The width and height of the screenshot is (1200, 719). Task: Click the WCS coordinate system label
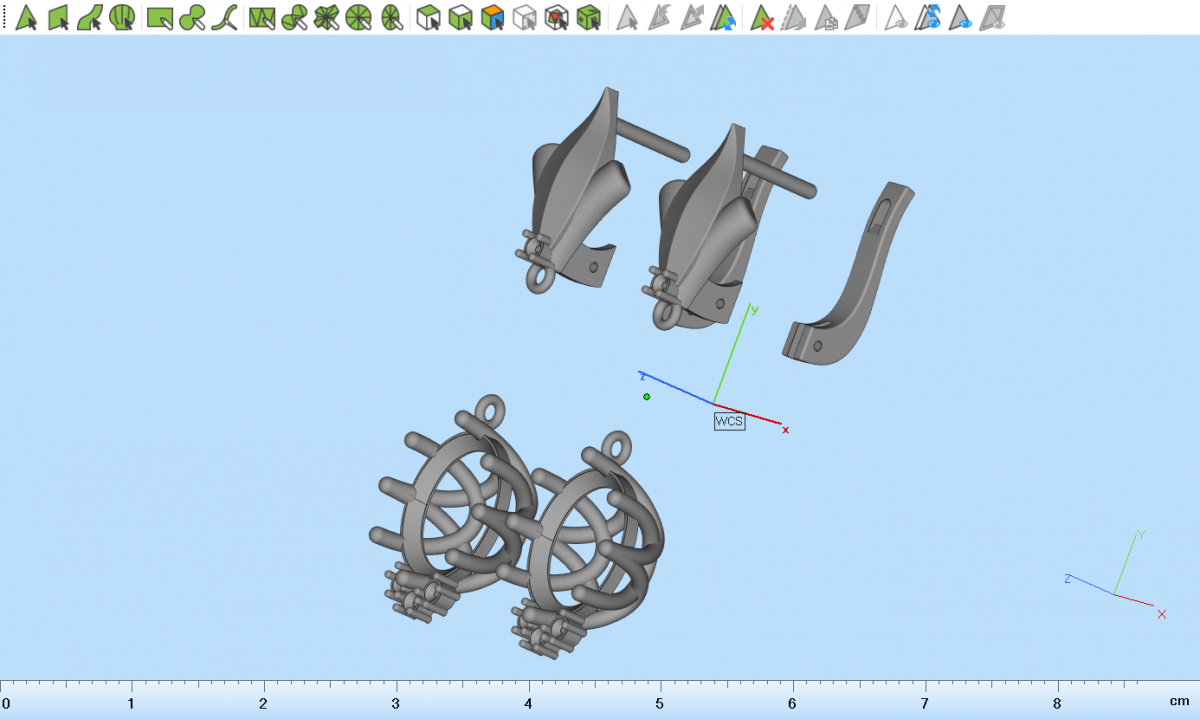(729, 421)
